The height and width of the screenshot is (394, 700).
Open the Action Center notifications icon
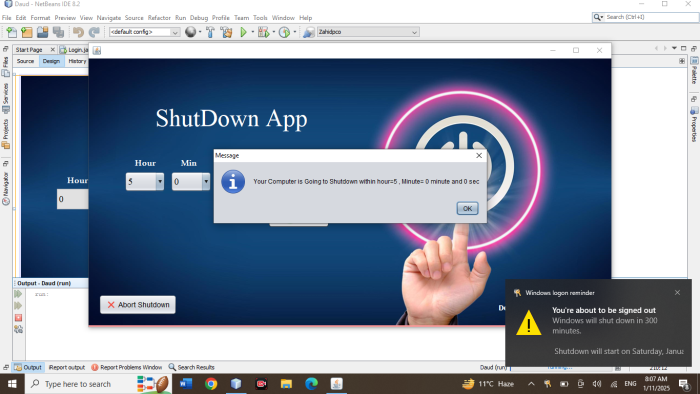click(x=683, y=384)
